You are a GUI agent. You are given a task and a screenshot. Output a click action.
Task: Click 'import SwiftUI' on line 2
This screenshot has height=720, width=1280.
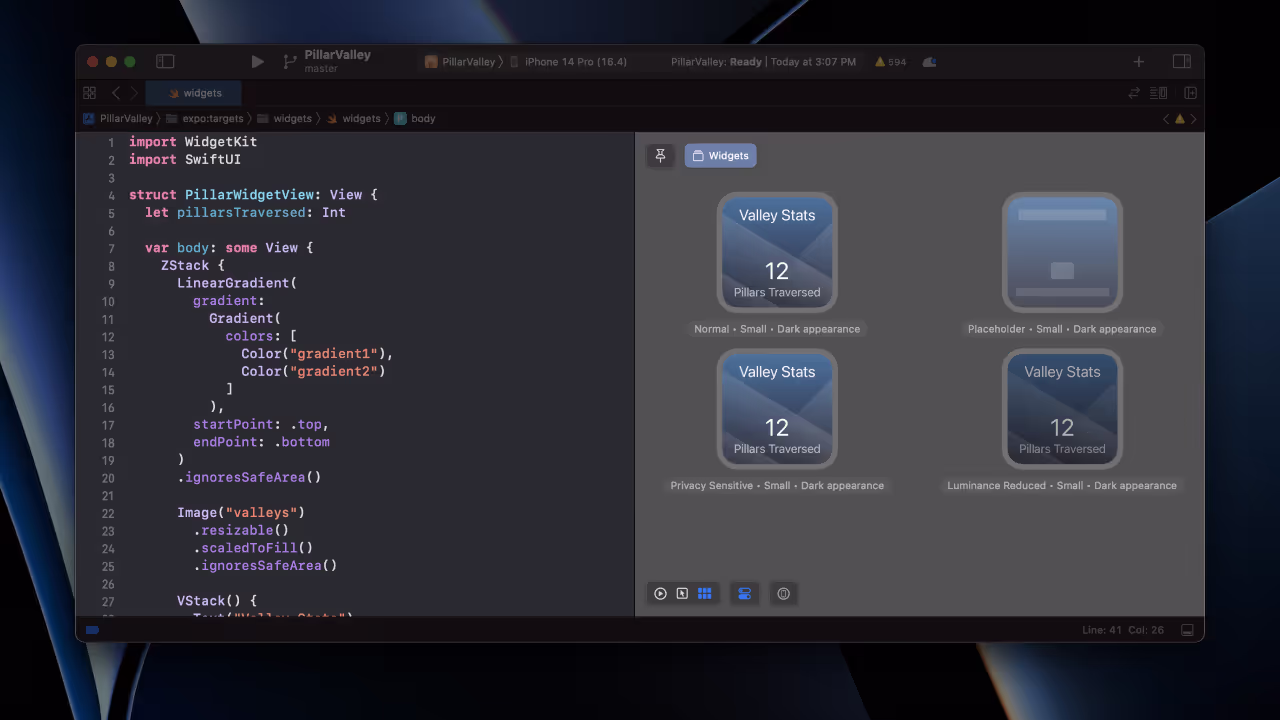pos(185,159)
